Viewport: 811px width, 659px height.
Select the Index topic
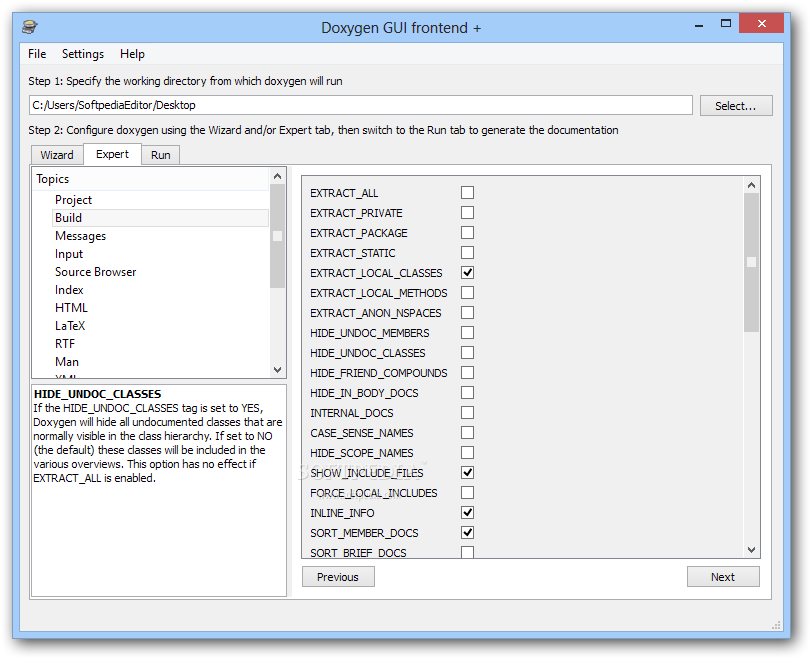69,290
